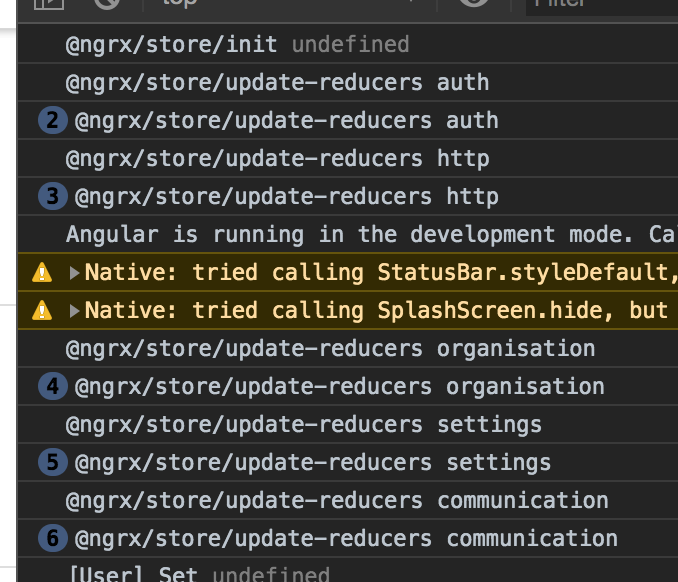Click the 'Native: tried calling StatusBar.styleDefault' warning text
This screenshot has height=582, width=678.
[x=381, y=273]
